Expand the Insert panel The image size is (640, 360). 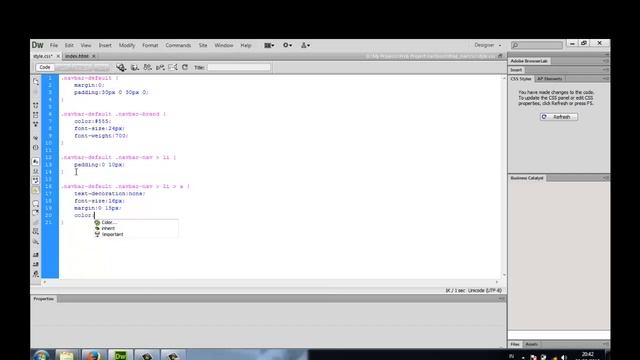tap(516, 70)
